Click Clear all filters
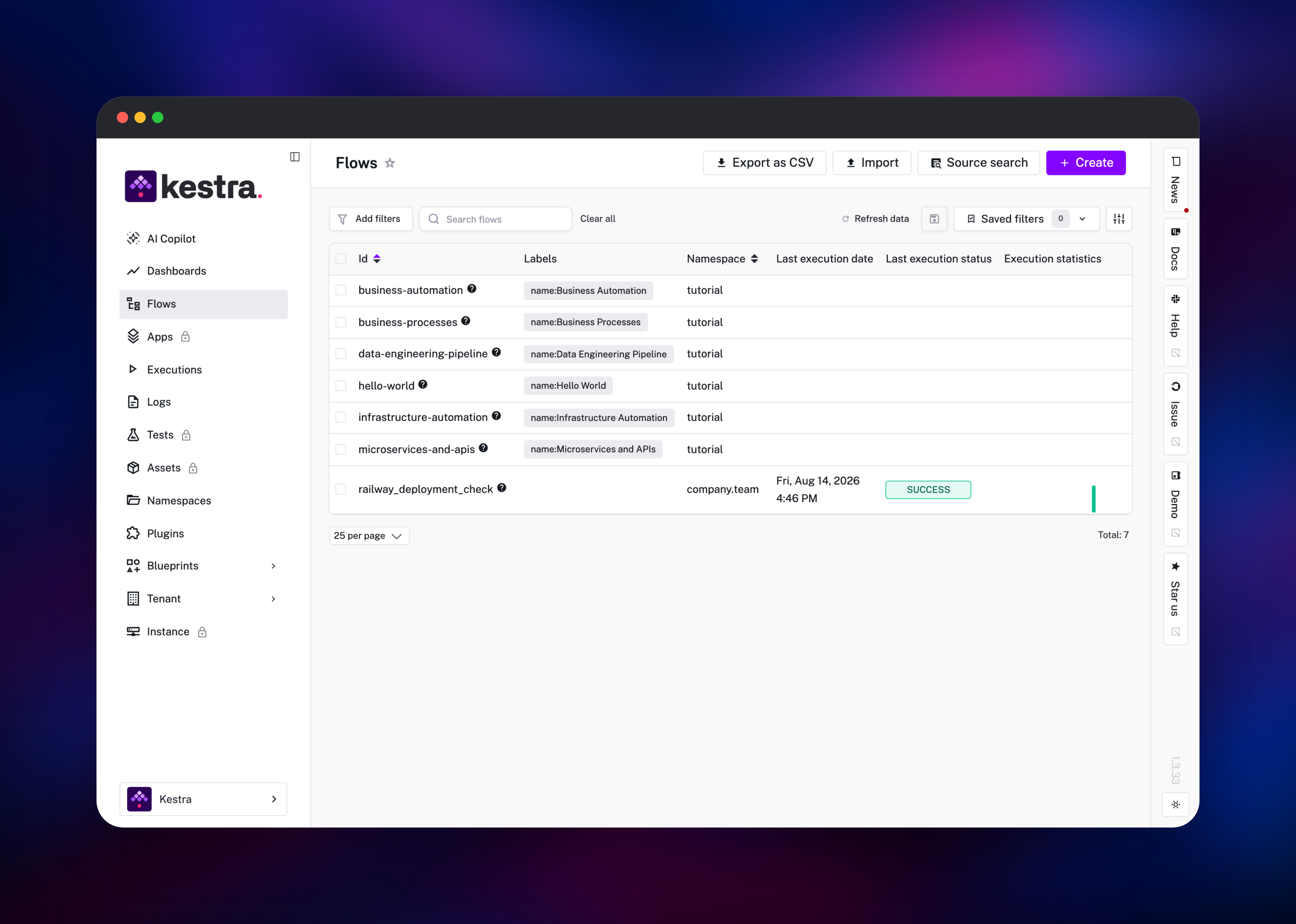 pyautogui.click(x=598, y=219)
